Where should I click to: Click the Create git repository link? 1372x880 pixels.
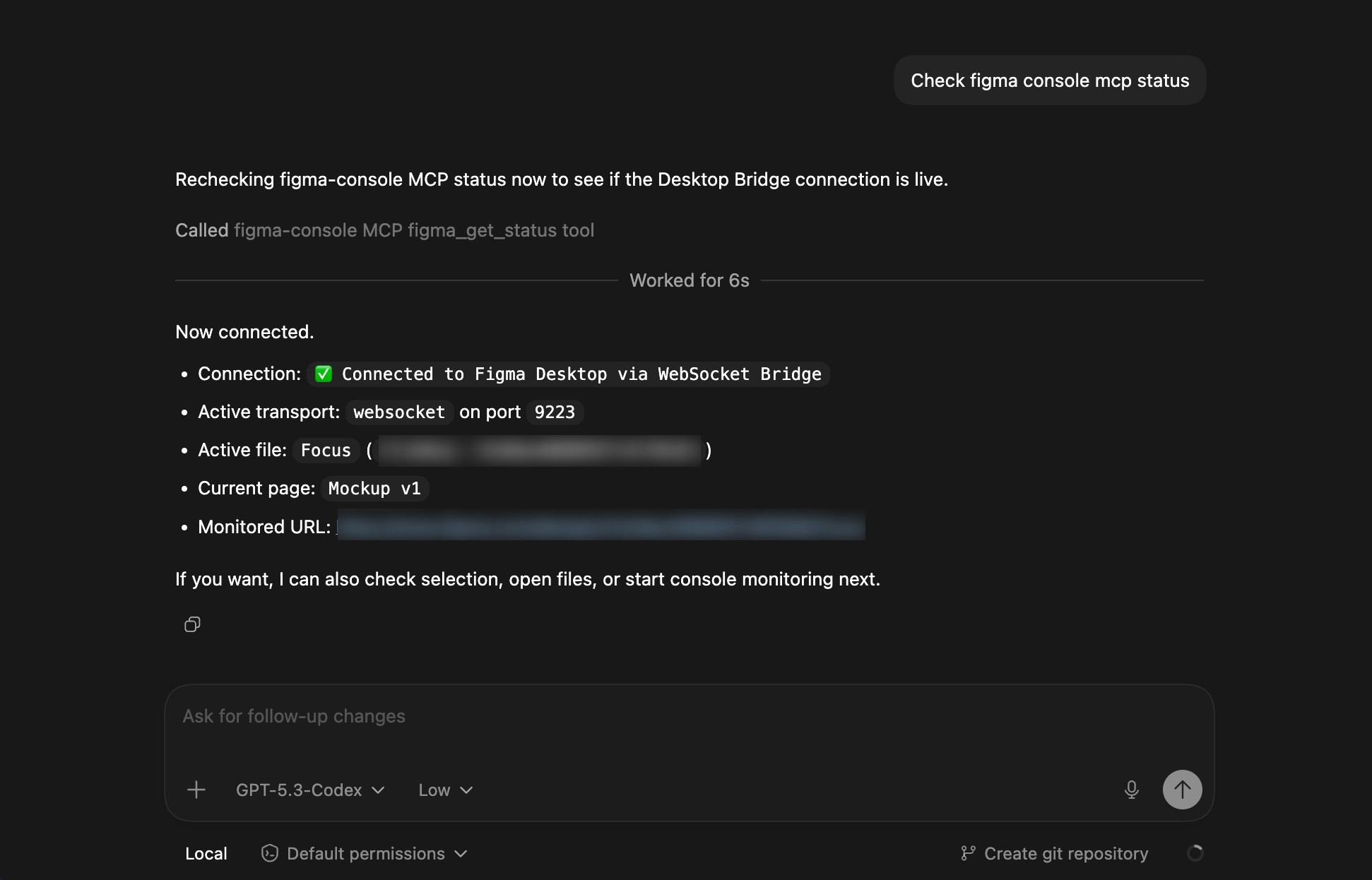(x=1066, y=852)
